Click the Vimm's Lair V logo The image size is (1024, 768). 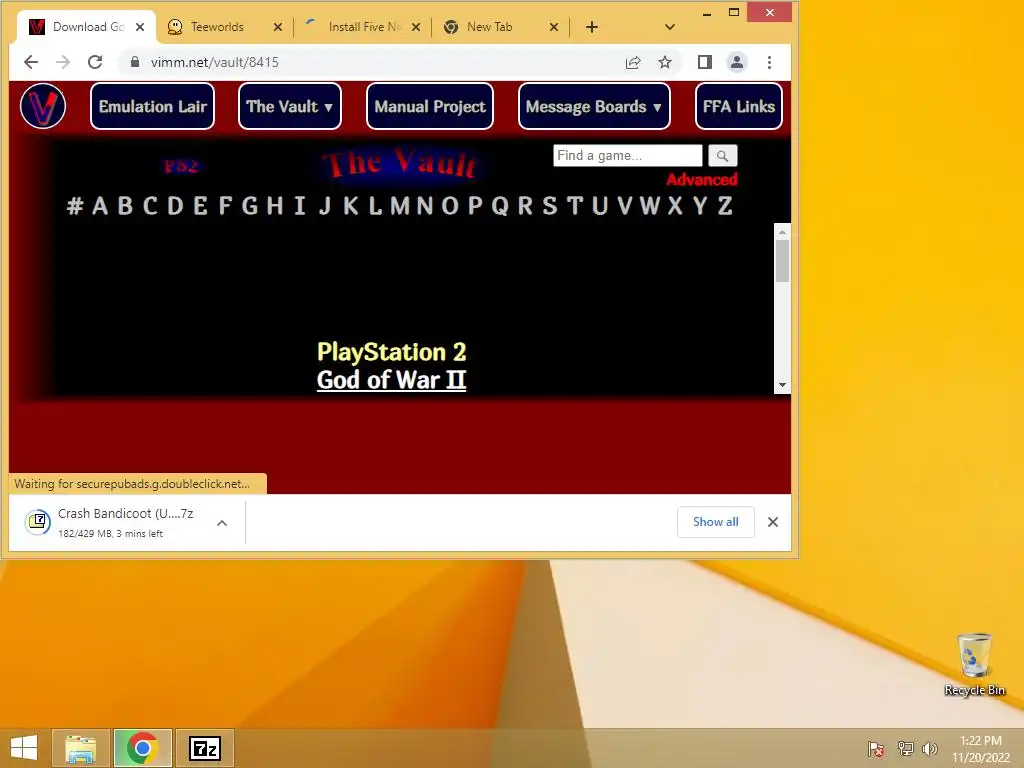point(43,106)
